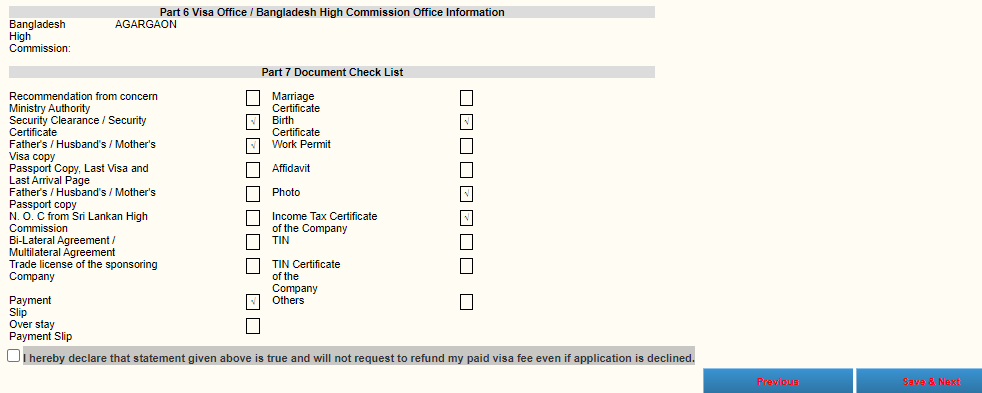Tick the Recommendation from concern Ministry Authority checkbox
The image size is (982, 393).
coord(253,98)
